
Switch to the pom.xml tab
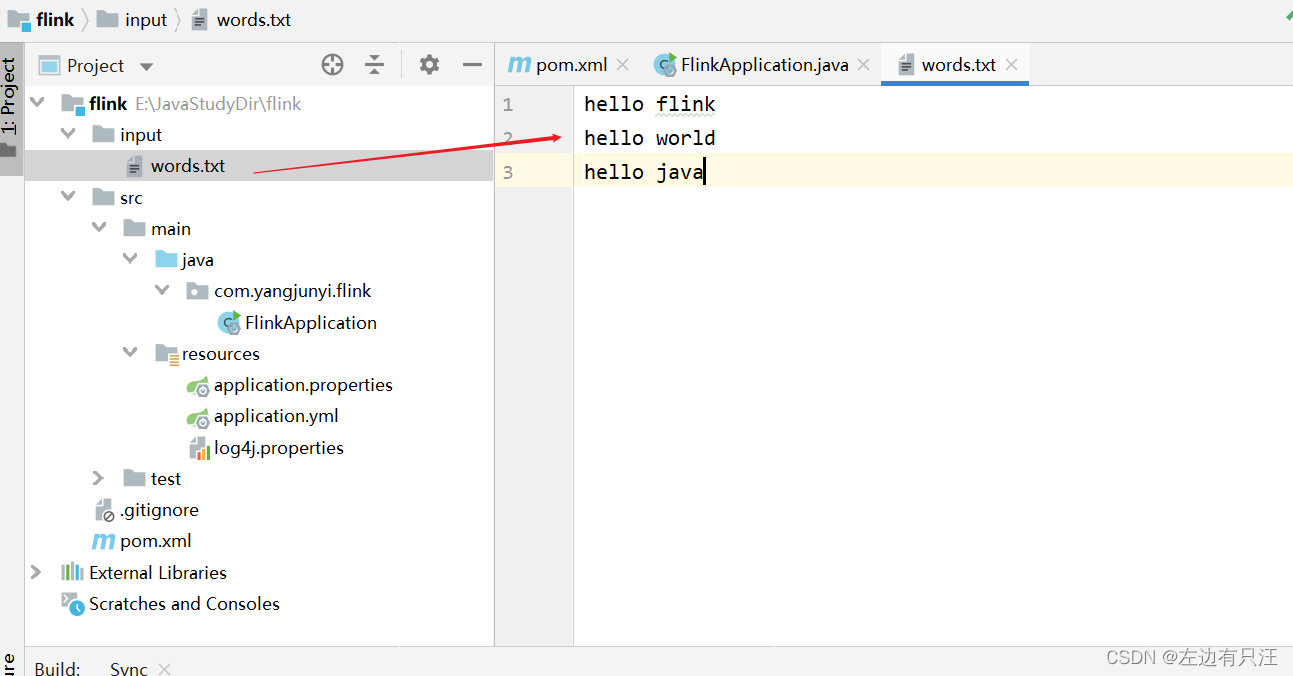click(558, 65)
